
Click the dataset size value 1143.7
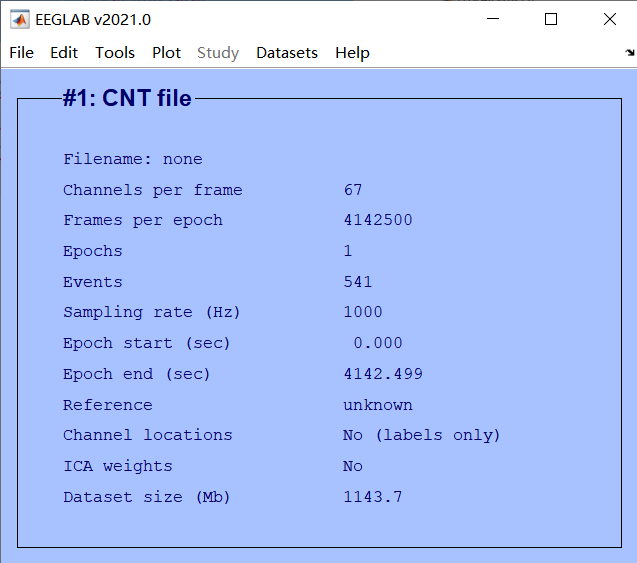(373, 497)
